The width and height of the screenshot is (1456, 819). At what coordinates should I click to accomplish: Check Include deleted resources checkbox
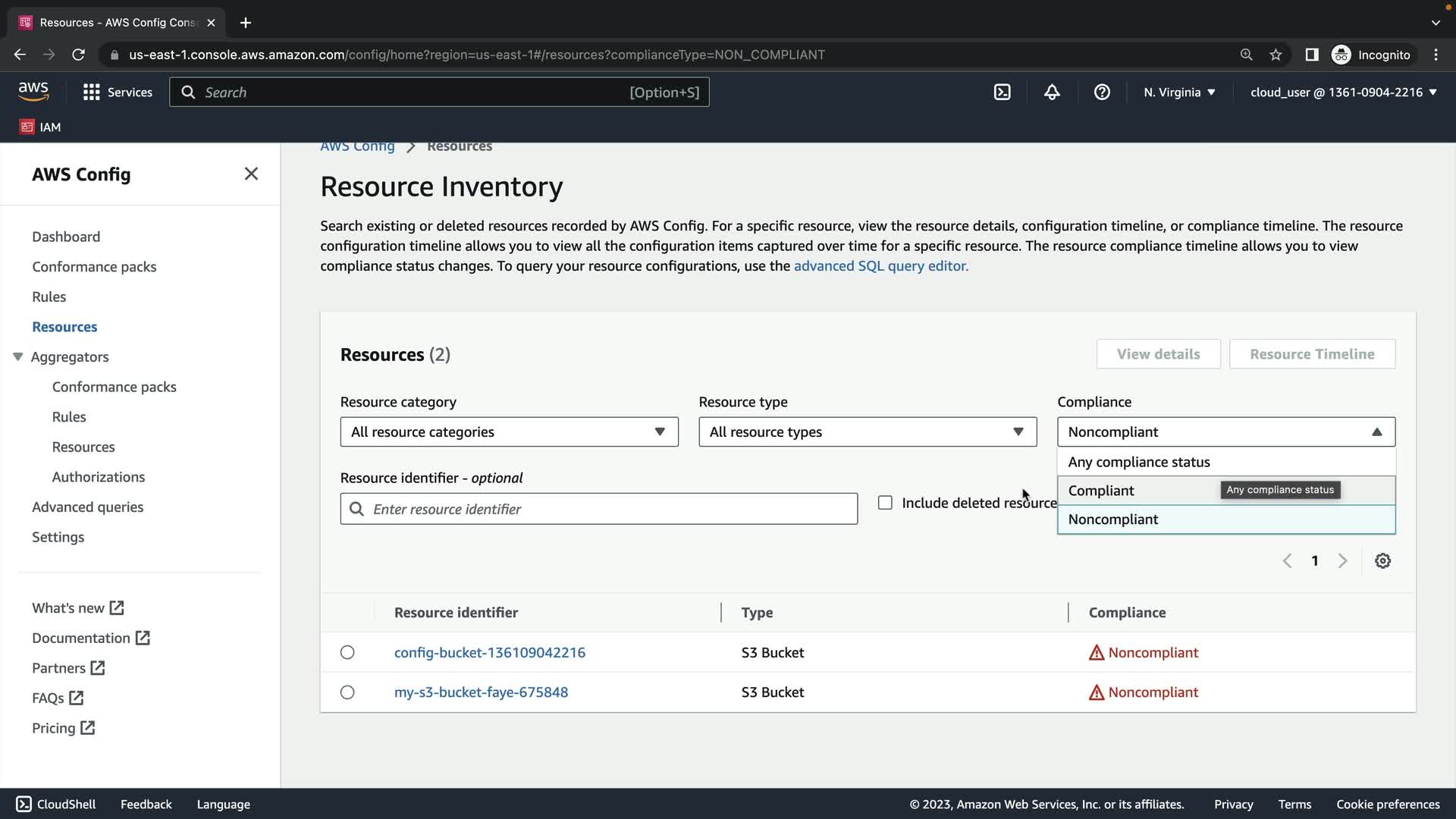(x=885, y=503)
